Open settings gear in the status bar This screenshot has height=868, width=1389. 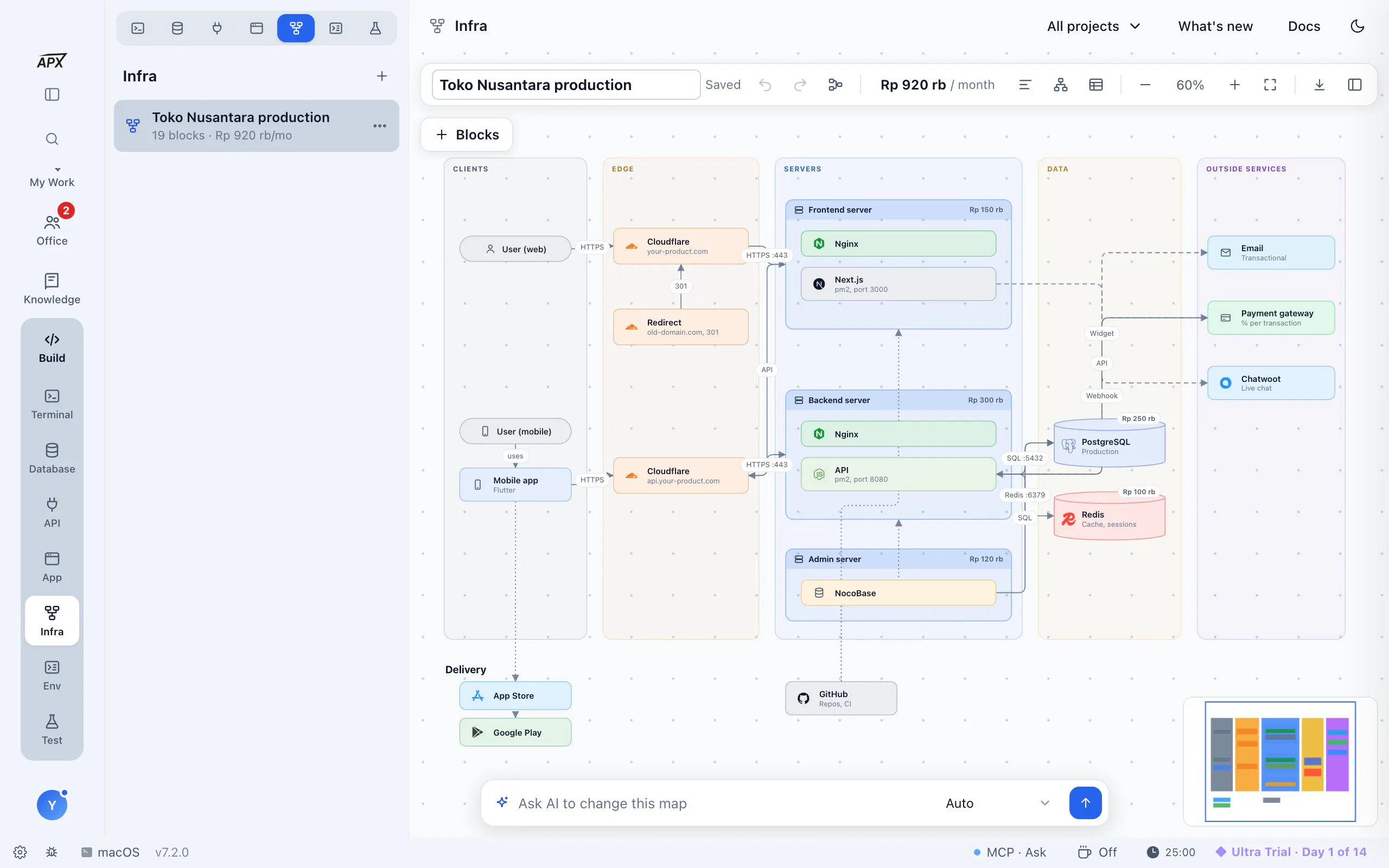coord(20,852)
